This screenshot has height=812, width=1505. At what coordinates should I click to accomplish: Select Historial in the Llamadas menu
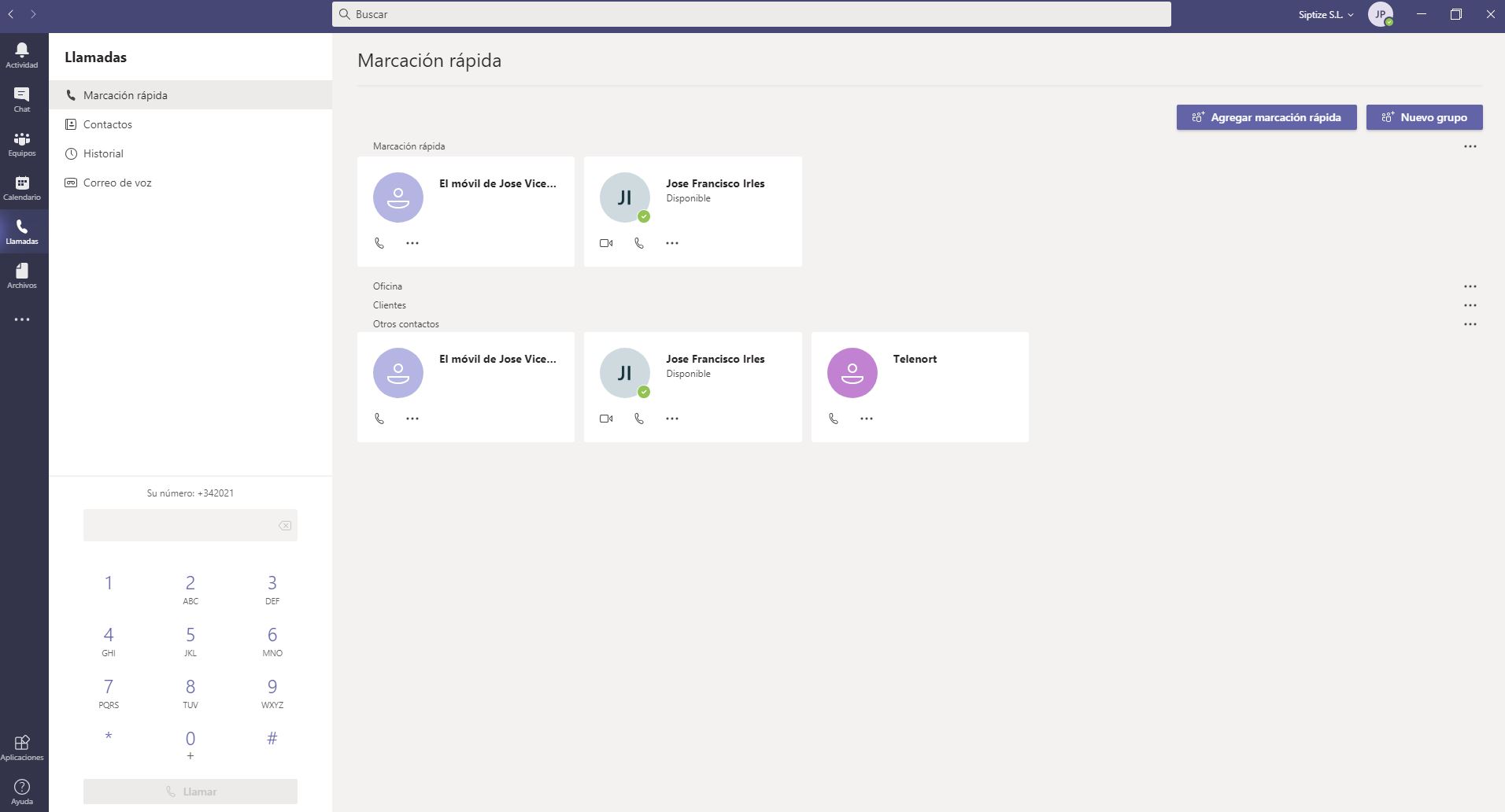pos(103,153)
